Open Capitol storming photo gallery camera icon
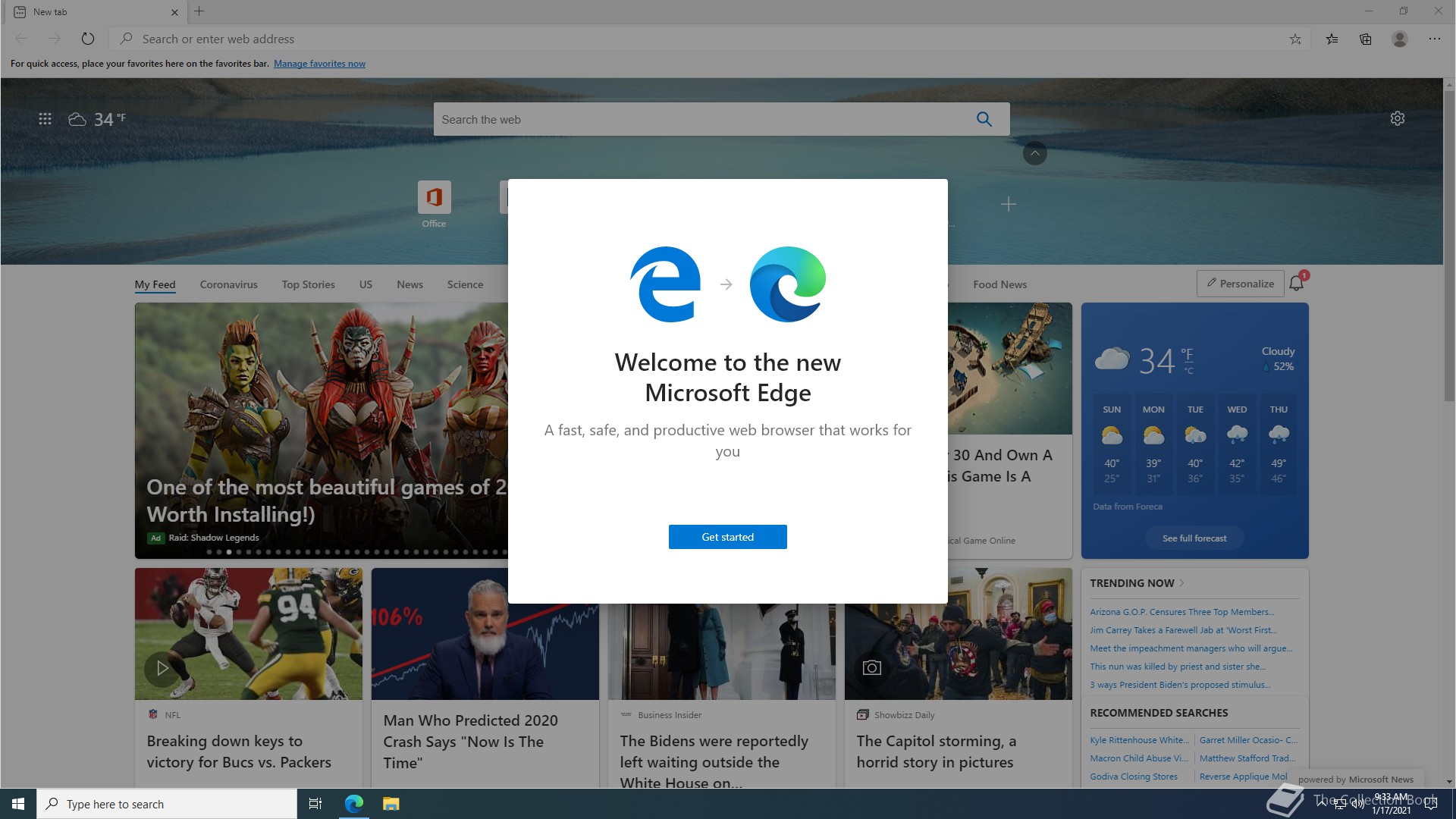 click(x=872, y=668)
